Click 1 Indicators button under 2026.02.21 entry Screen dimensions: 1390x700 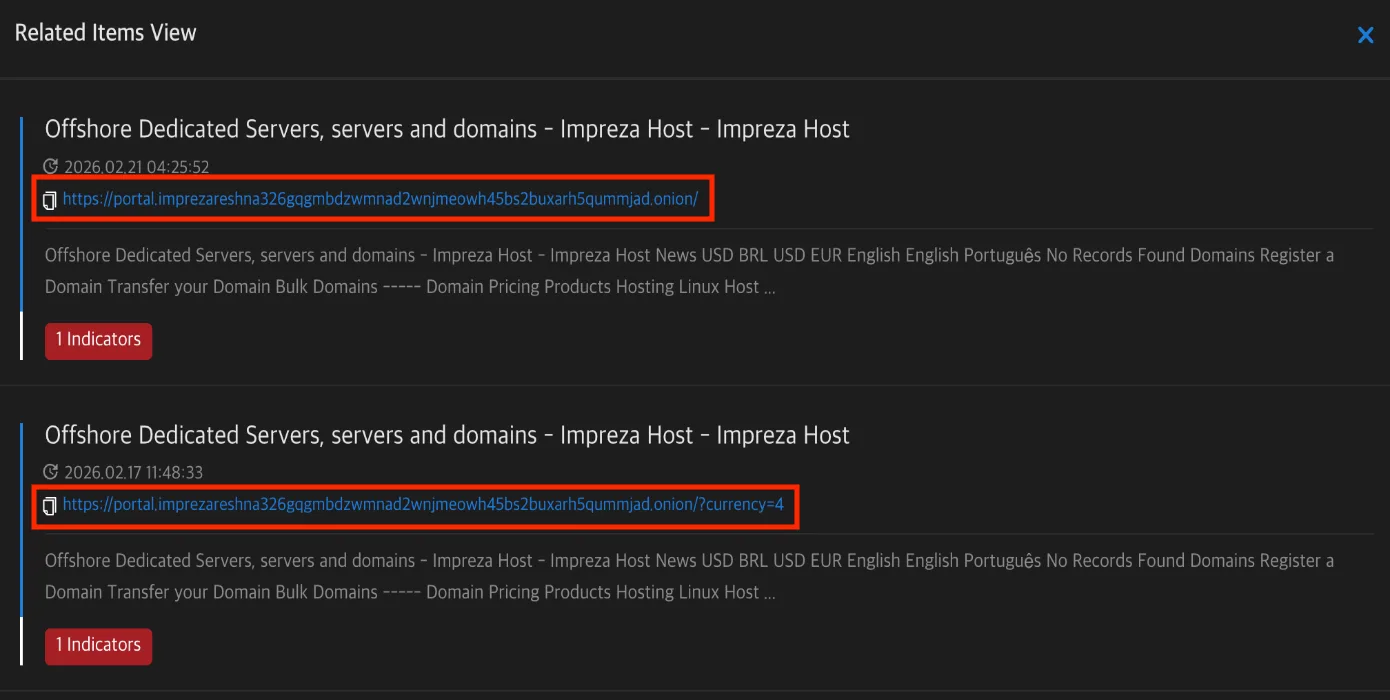tap(98, 340)
